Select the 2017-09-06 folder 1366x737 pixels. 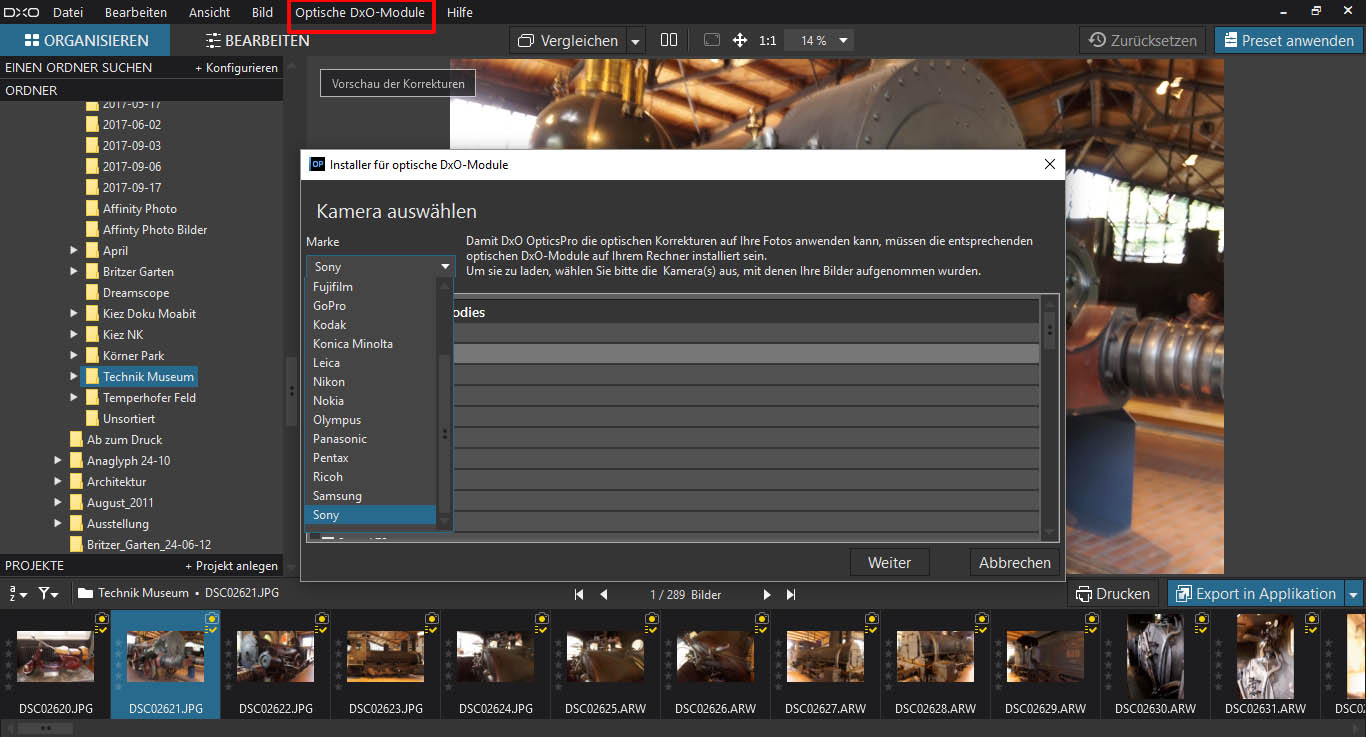(131, 167)
